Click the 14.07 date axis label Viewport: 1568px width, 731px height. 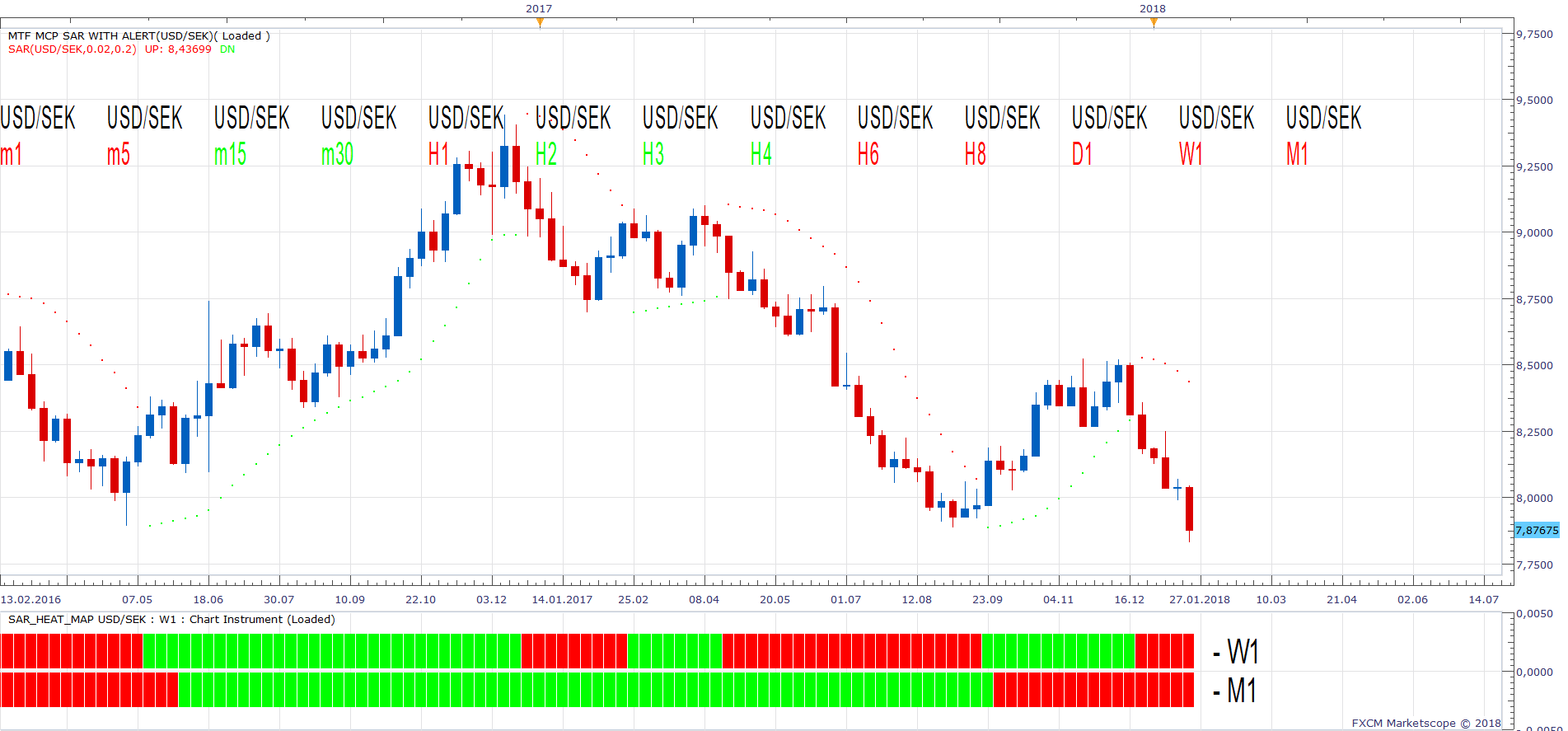click(1484, 599)
